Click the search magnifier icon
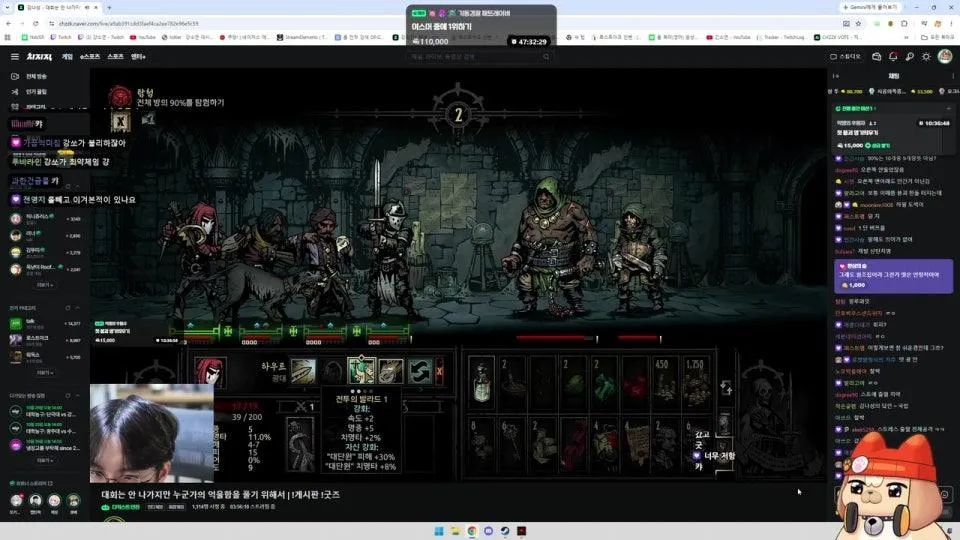Image resolution: width=960 pixels, height=540 pixels. coord(546,56)
